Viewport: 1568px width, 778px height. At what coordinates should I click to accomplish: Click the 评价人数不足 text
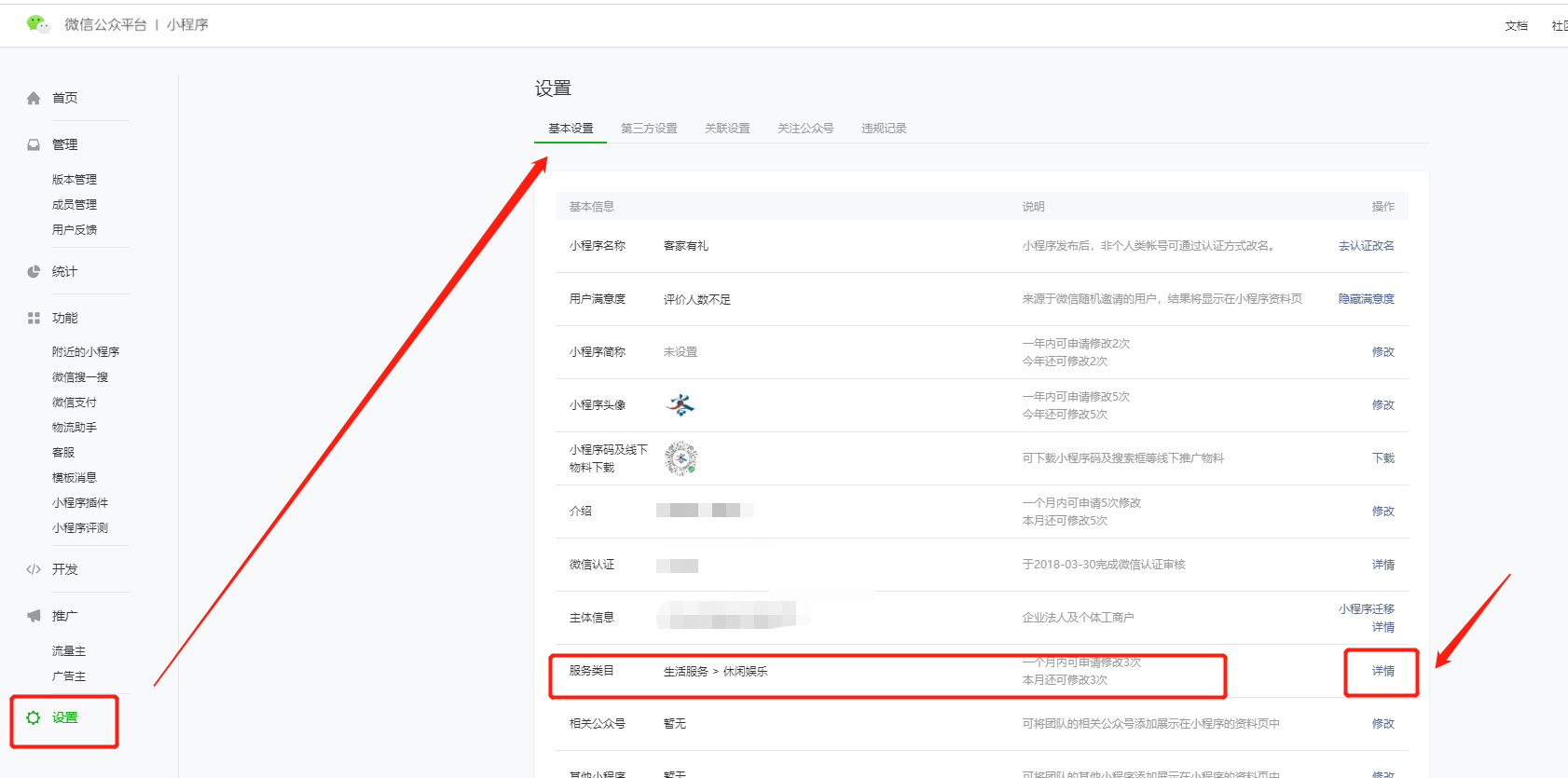697,299
